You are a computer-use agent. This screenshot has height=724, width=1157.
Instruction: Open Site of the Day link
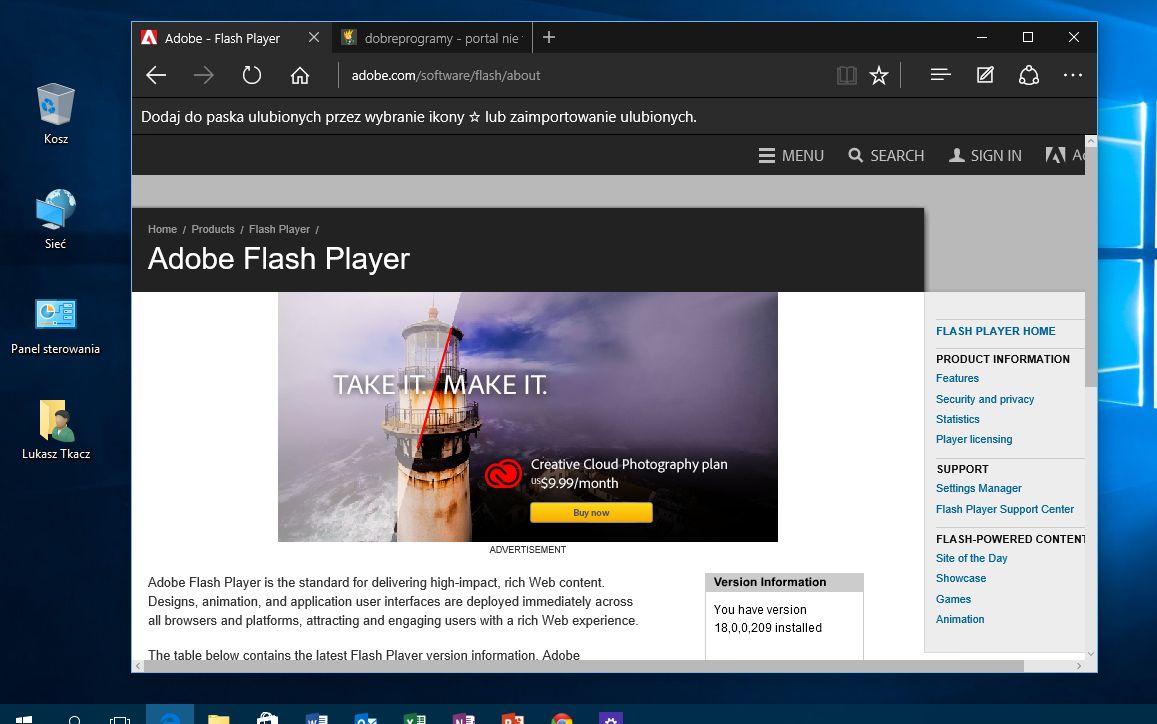[x=971, y=559]
